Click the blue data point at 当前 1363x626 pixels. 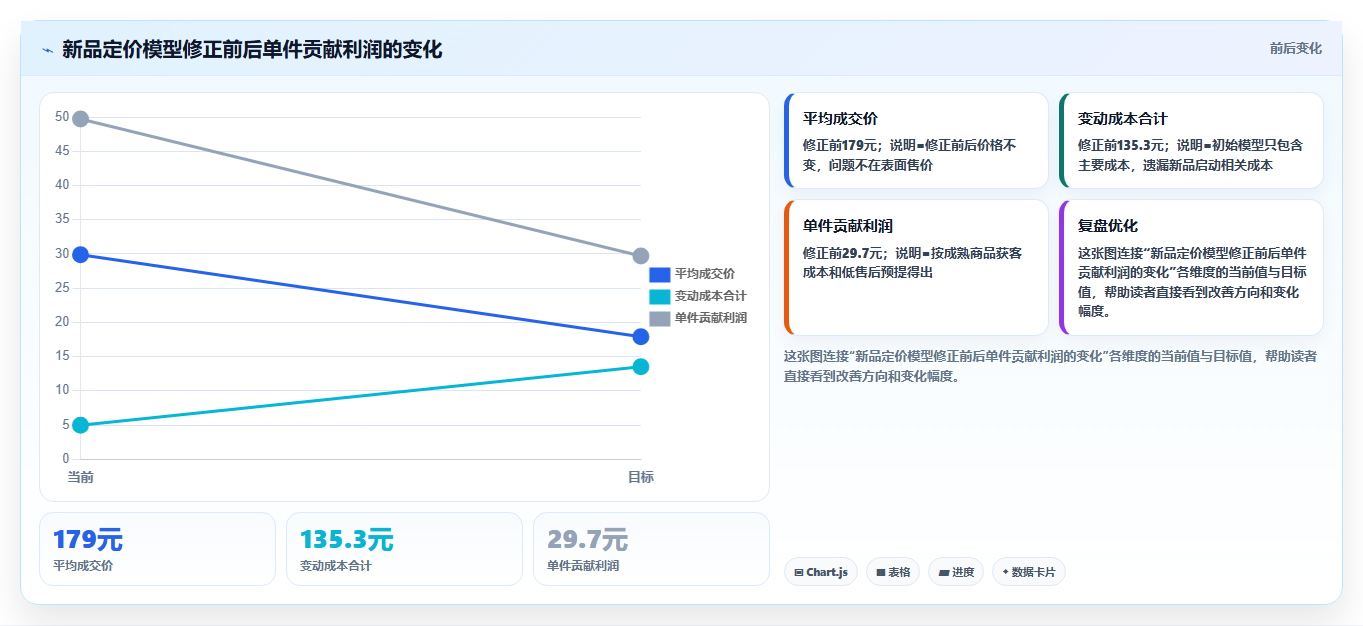point(81,255)
